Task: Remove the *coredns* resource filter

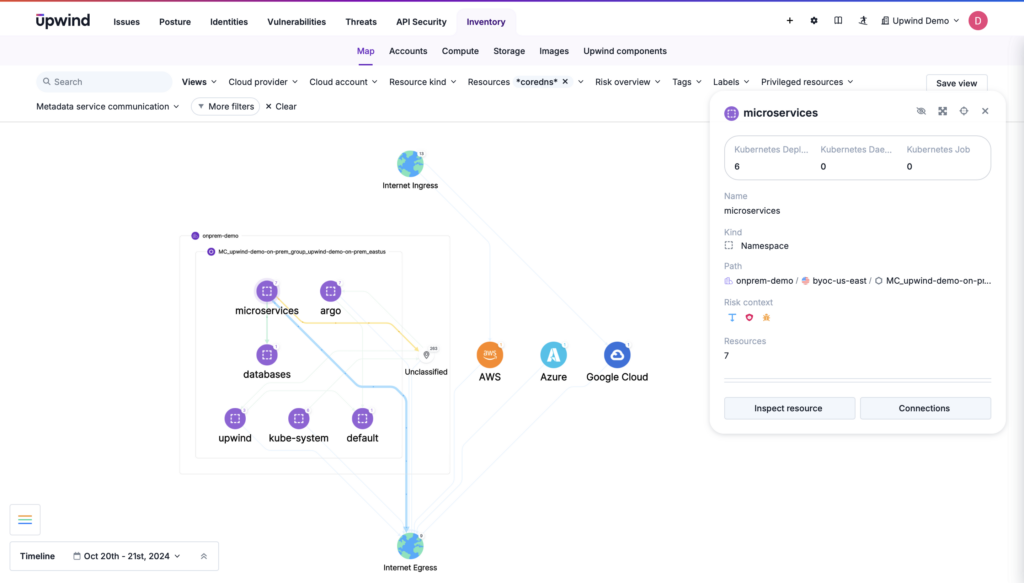Action: click(x=563, y=82)
